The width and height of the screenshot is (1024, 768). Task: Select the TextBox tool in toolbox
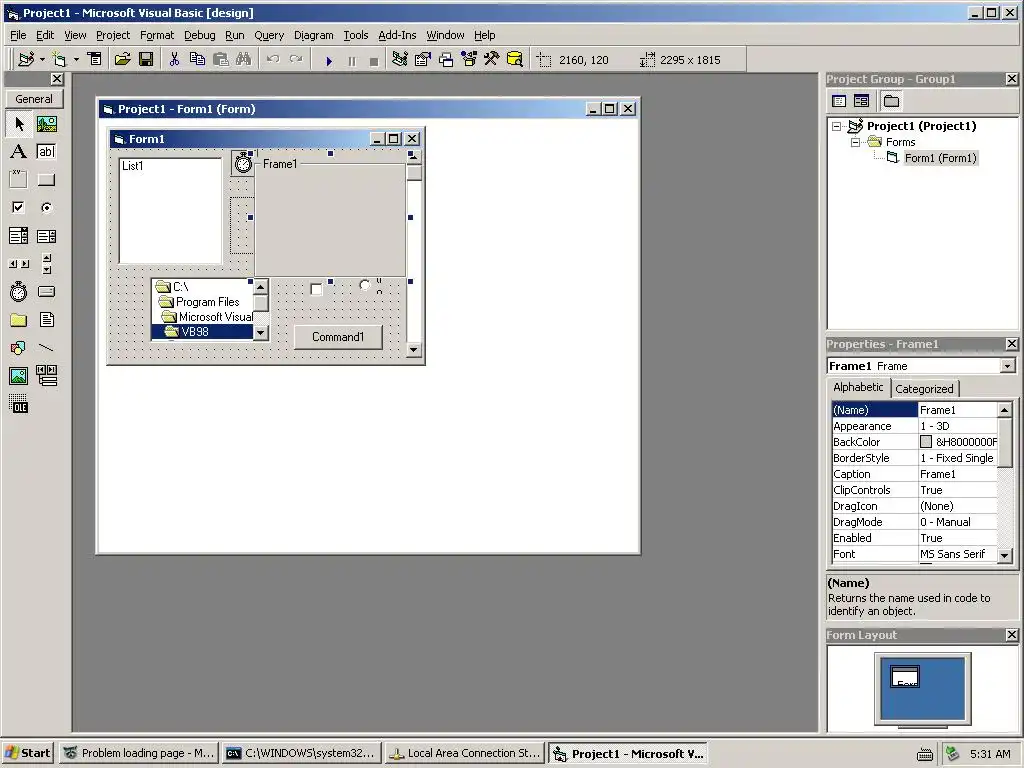[x=46, y=152]
